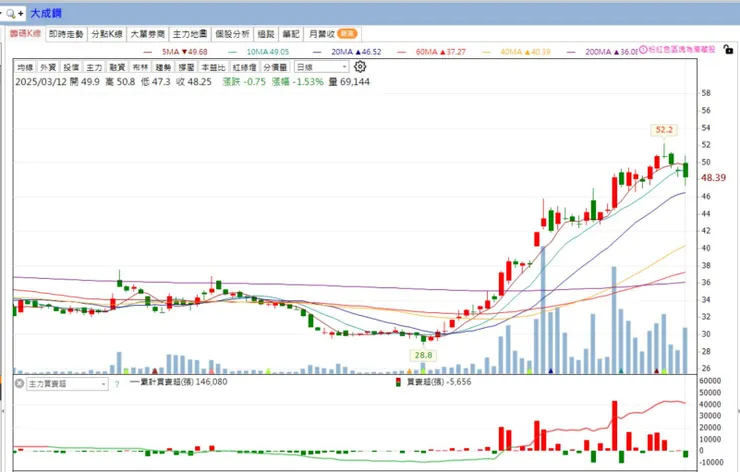
Task: Toggle the 布林 bands button
Action: [x=140, y=67]
